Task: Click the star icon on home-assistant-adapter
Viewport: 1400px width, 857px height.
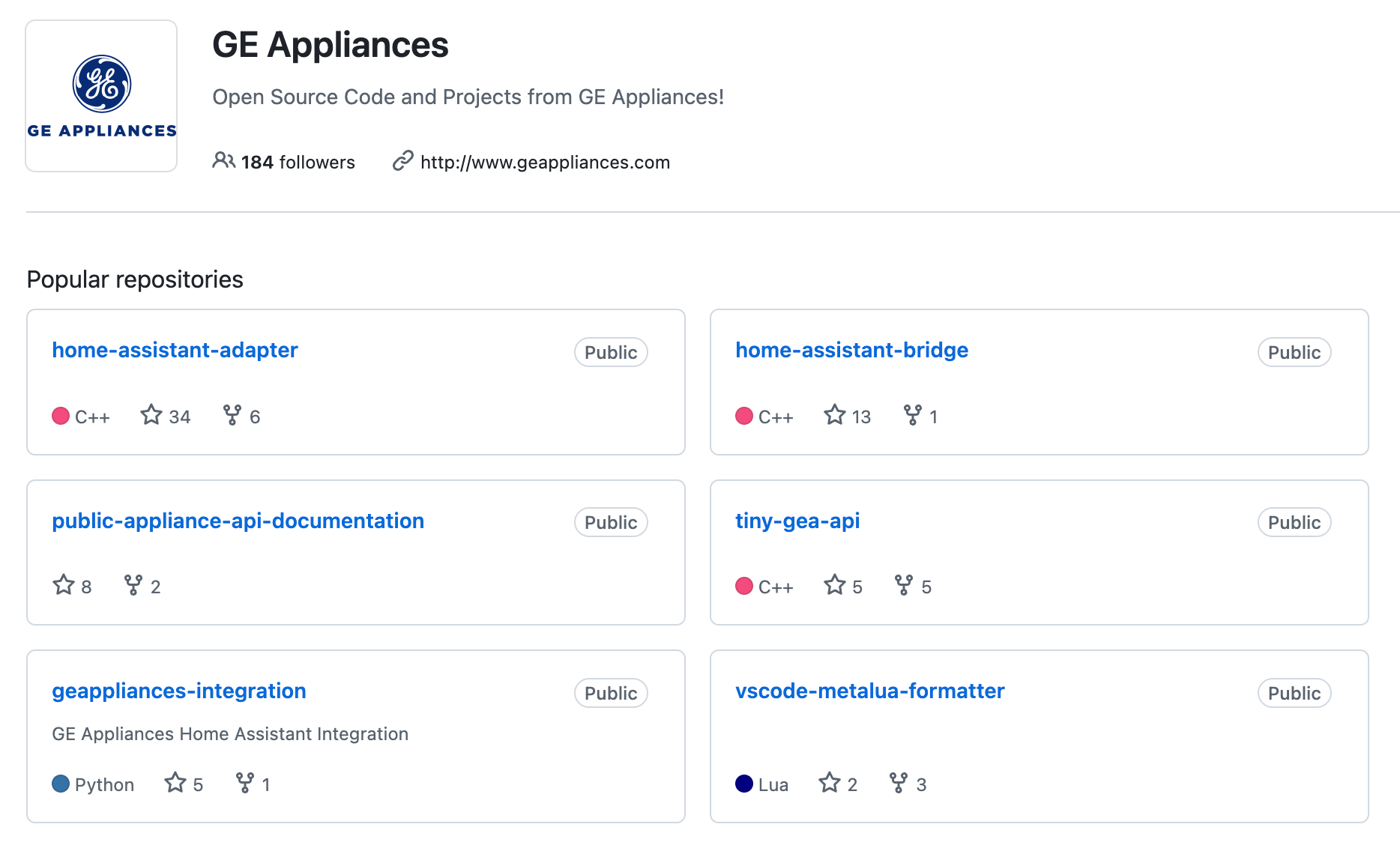Action: (x=151, y=415)
